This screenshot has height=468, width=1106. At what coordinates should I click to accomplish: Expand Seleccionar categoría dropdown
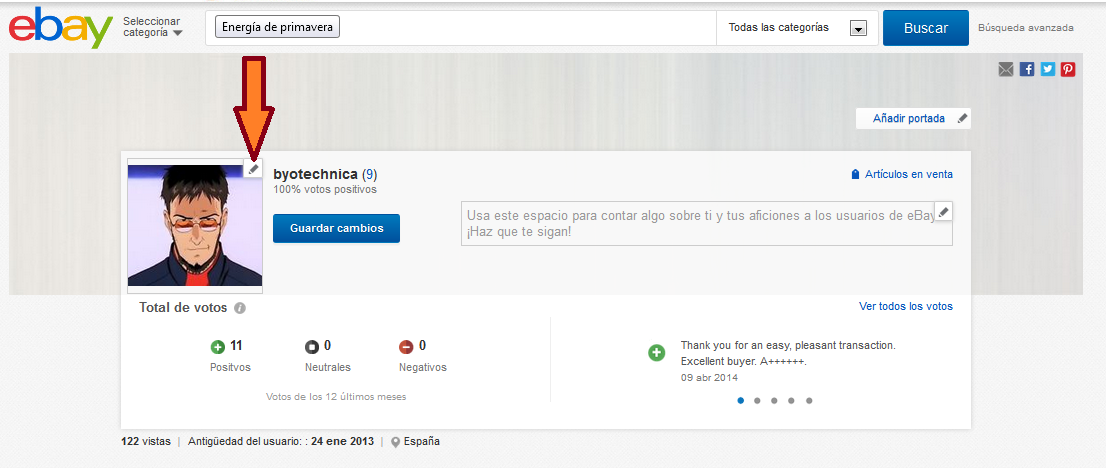pyautogui.click(x=153, y=27)
